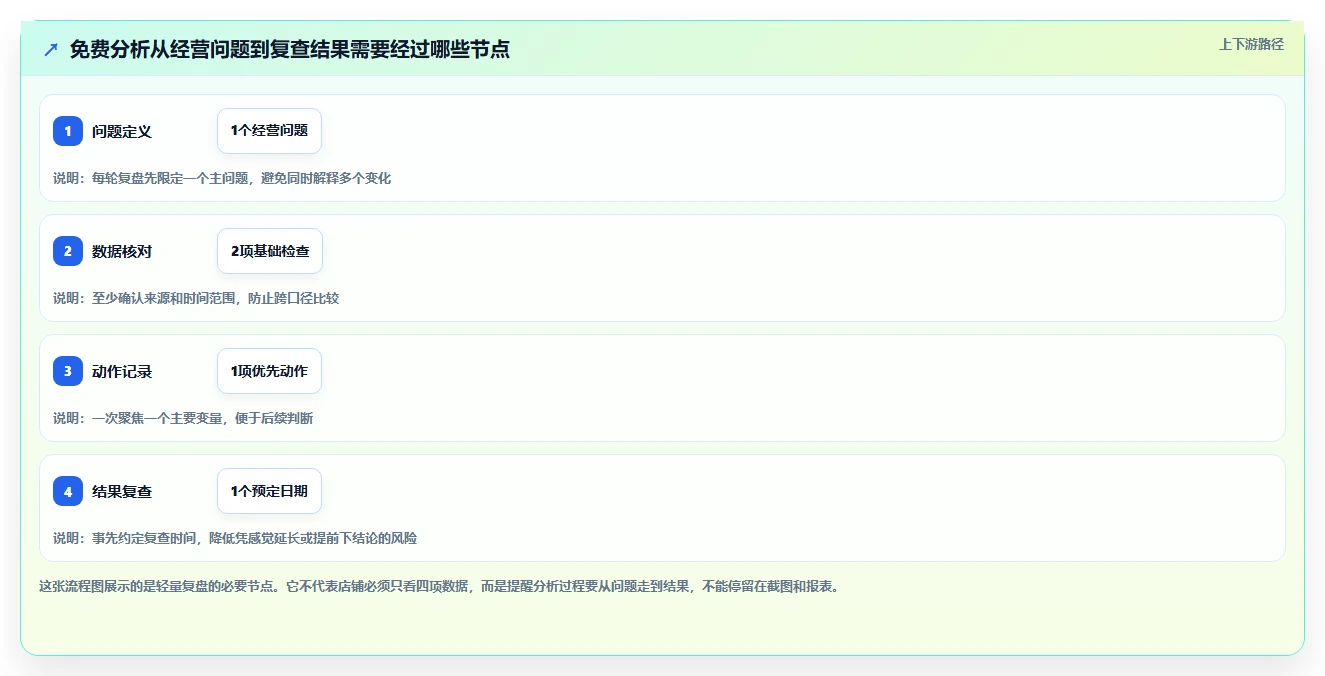Image resolution: width=1325 pixels, height=676 pixels.
Task: Click the note 一次聚焦一个主要变量
Action: [183, 418]
